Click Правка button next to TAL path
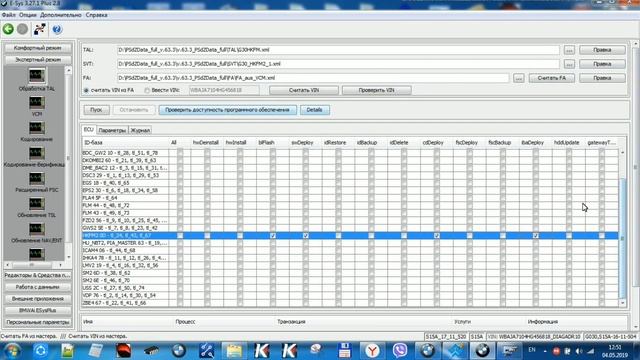This screenshot has width=640, height=360. pyautogui.click(x=602, y=50)
